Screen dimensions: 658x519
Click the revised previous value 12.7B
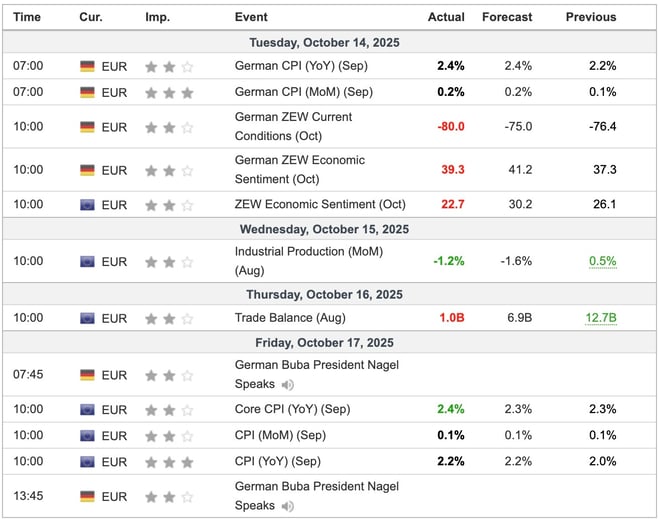pos(600,318)
